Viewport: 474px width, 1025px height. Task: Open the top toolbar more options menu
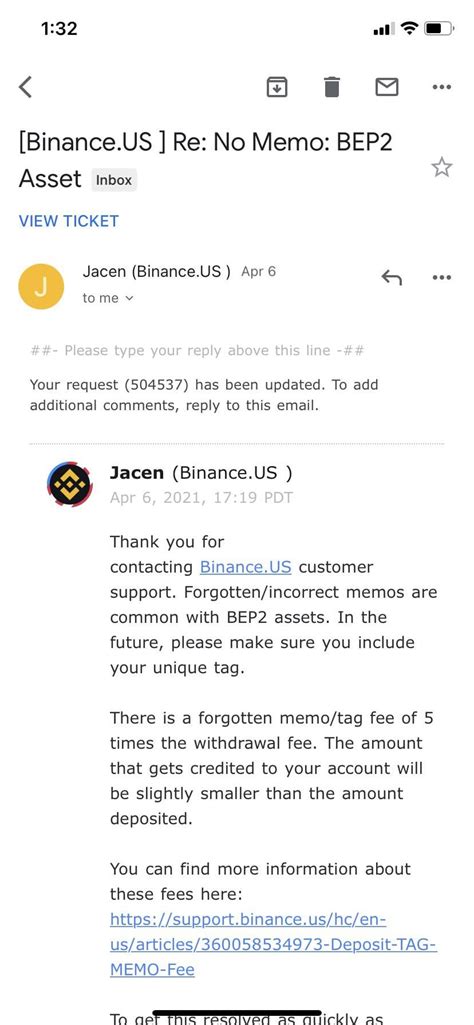[x=442, y=87]
